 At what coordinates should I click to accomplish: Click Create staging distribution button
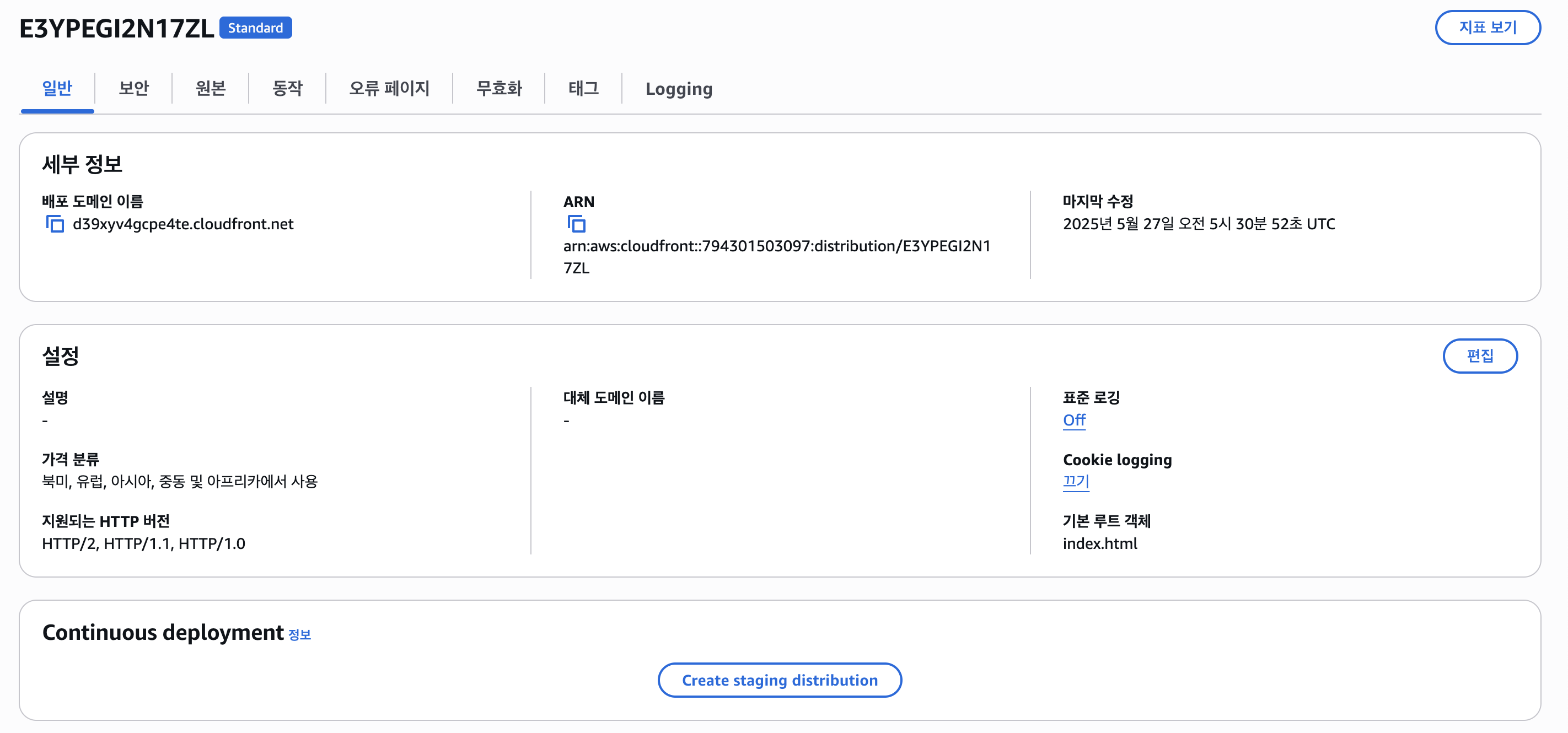[x=779, y=680]
